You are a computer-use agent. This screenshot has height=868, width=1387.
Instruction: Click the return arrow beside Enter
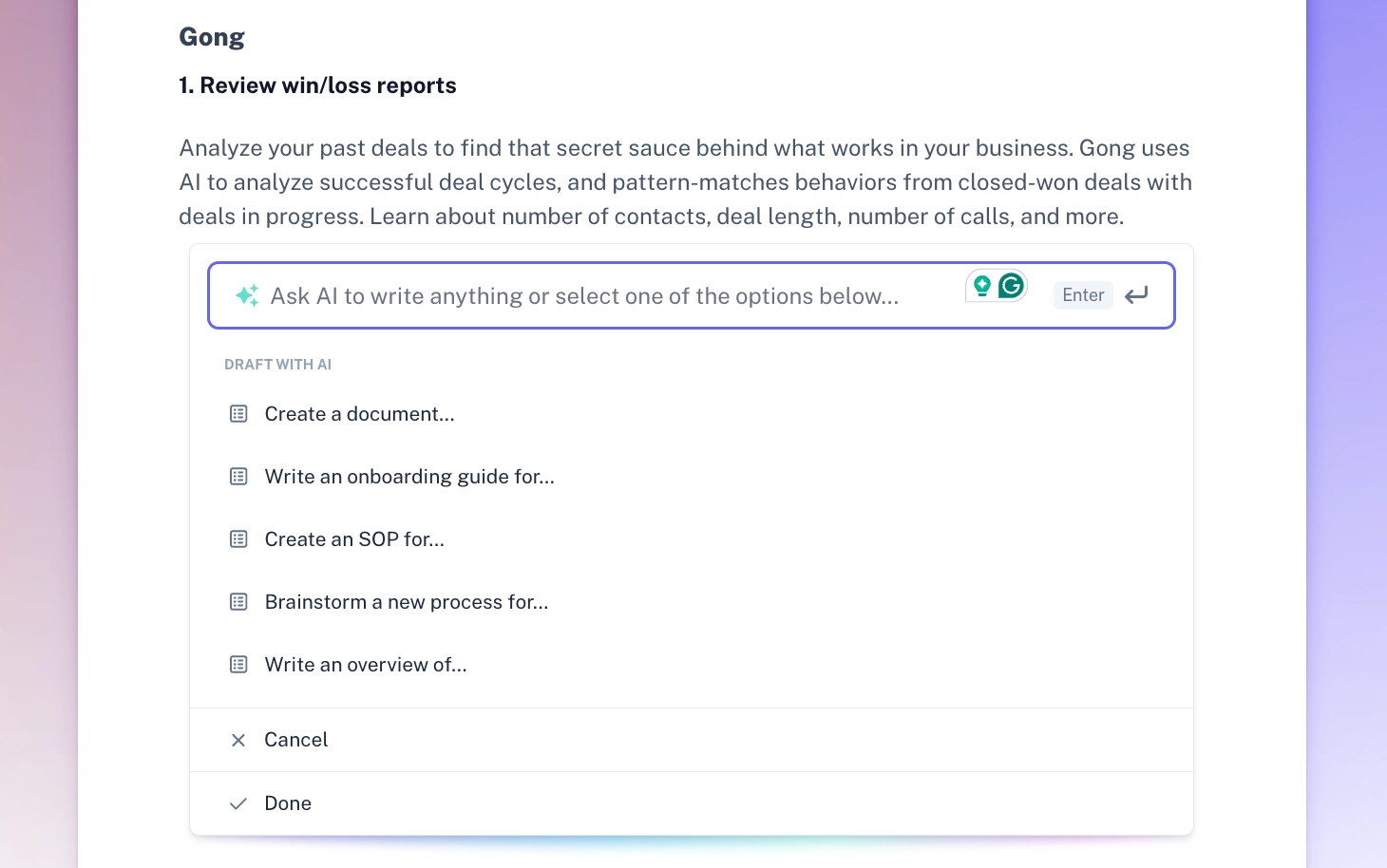[1136, 295]
